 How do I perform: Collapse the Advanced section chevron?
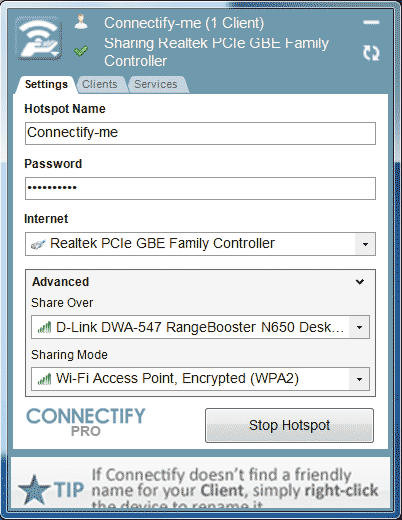click(x=360, y=282)
